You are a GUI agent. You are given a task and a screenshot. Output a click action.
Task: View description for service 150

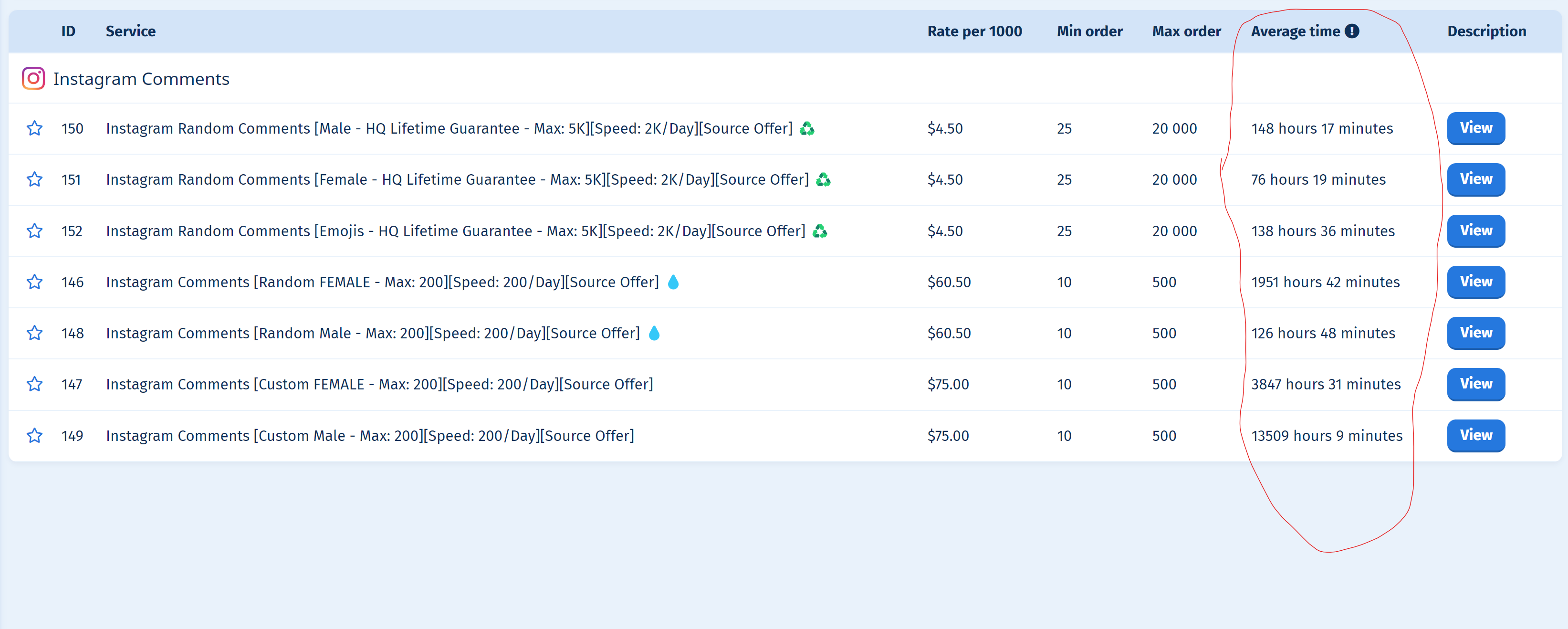(1476, 128)
